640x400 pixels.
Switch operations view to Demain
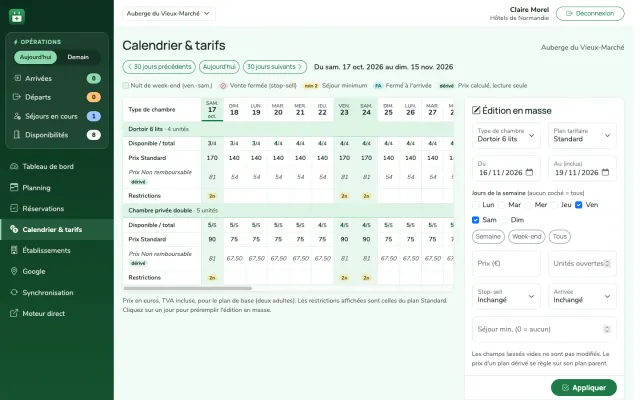click(x=78, y=57)
